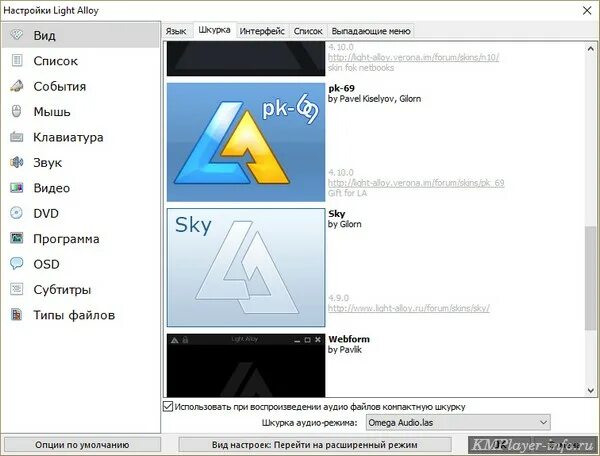Toggle compact skin for audio files checkbox
Screen dimensions: 600x456
click(168, 406)
